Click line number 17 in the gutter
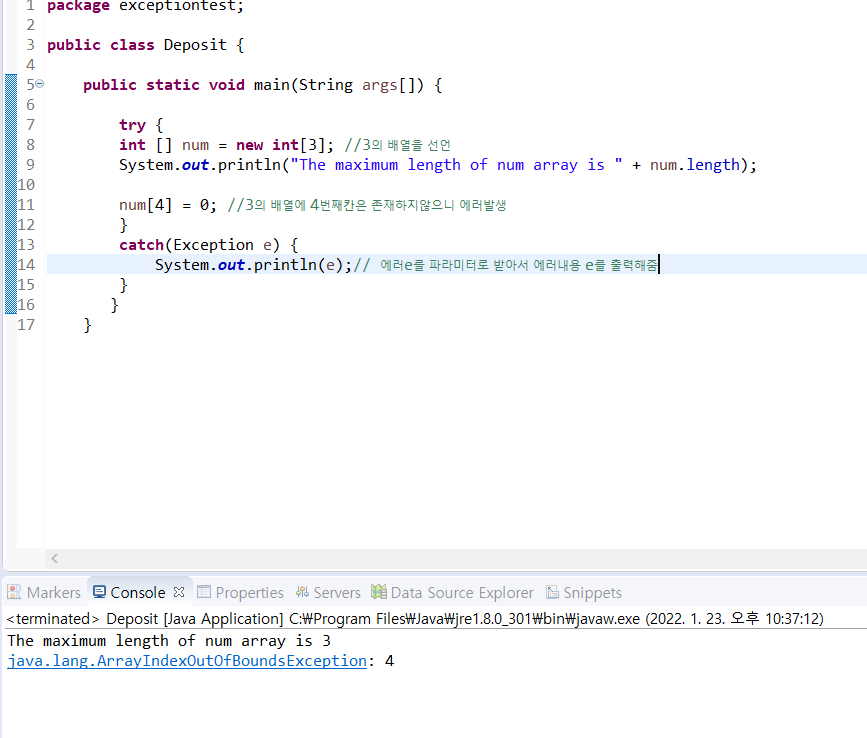The height and width of the screenshot is (738, 867). point(26,324)
